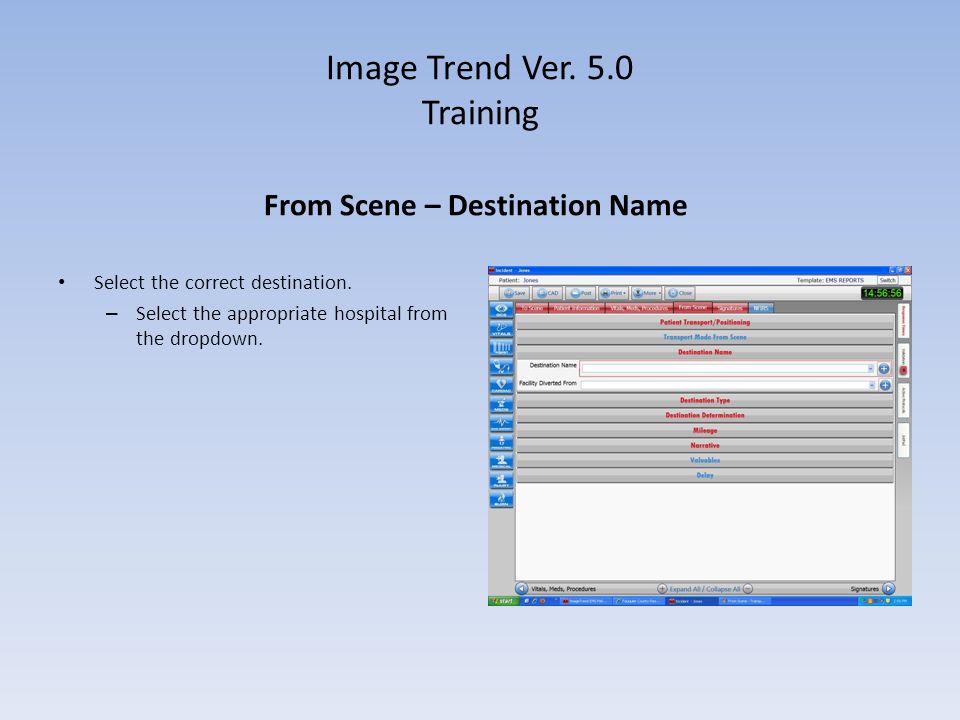Expand the Mileage section
The width and height of the screenshot is (960, 720).
pyautogui.click(x=705, y=430)
